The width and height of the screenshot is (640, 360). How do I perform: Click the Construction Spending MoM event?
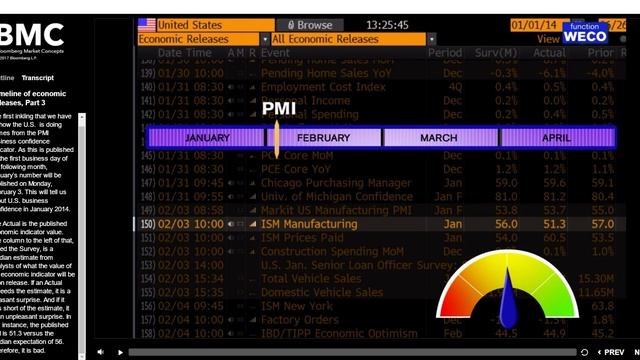click(332, 251)
